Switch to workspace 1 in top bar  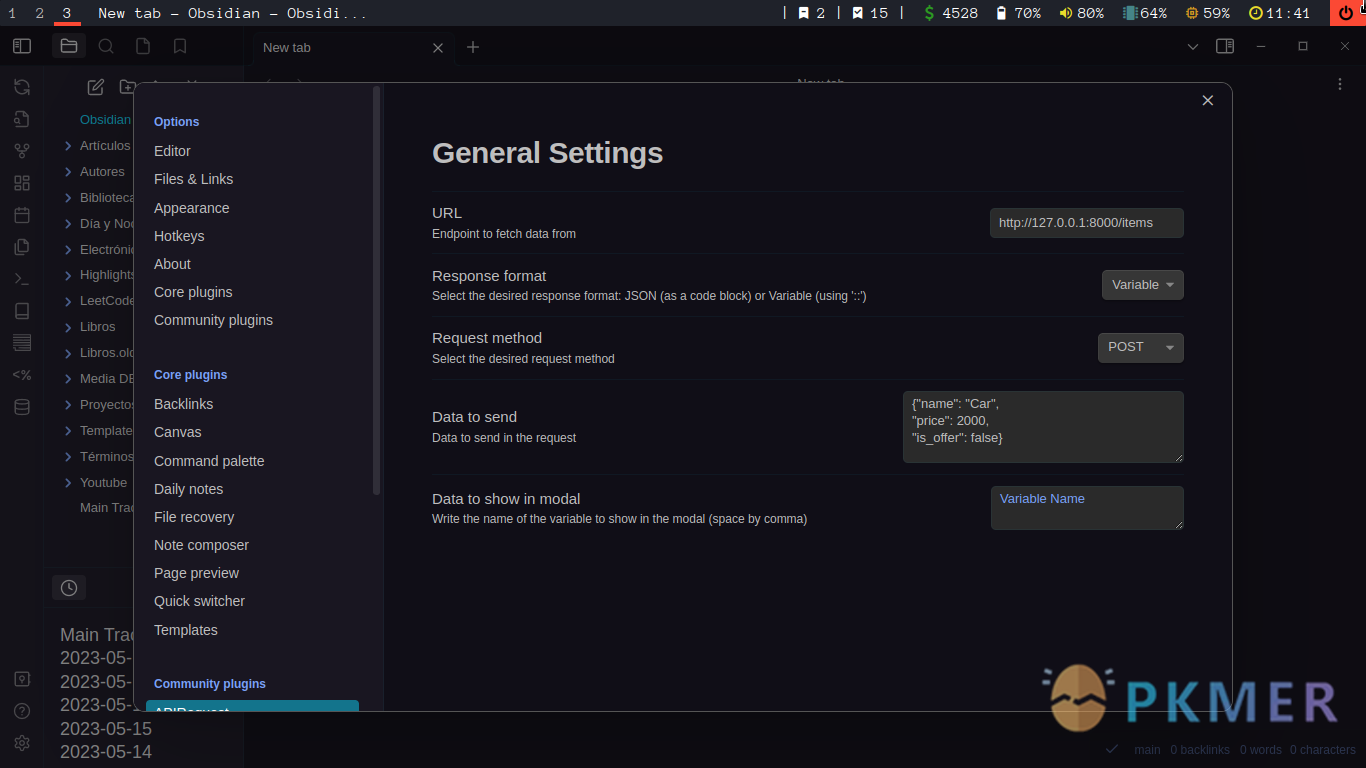click(12, 13)
